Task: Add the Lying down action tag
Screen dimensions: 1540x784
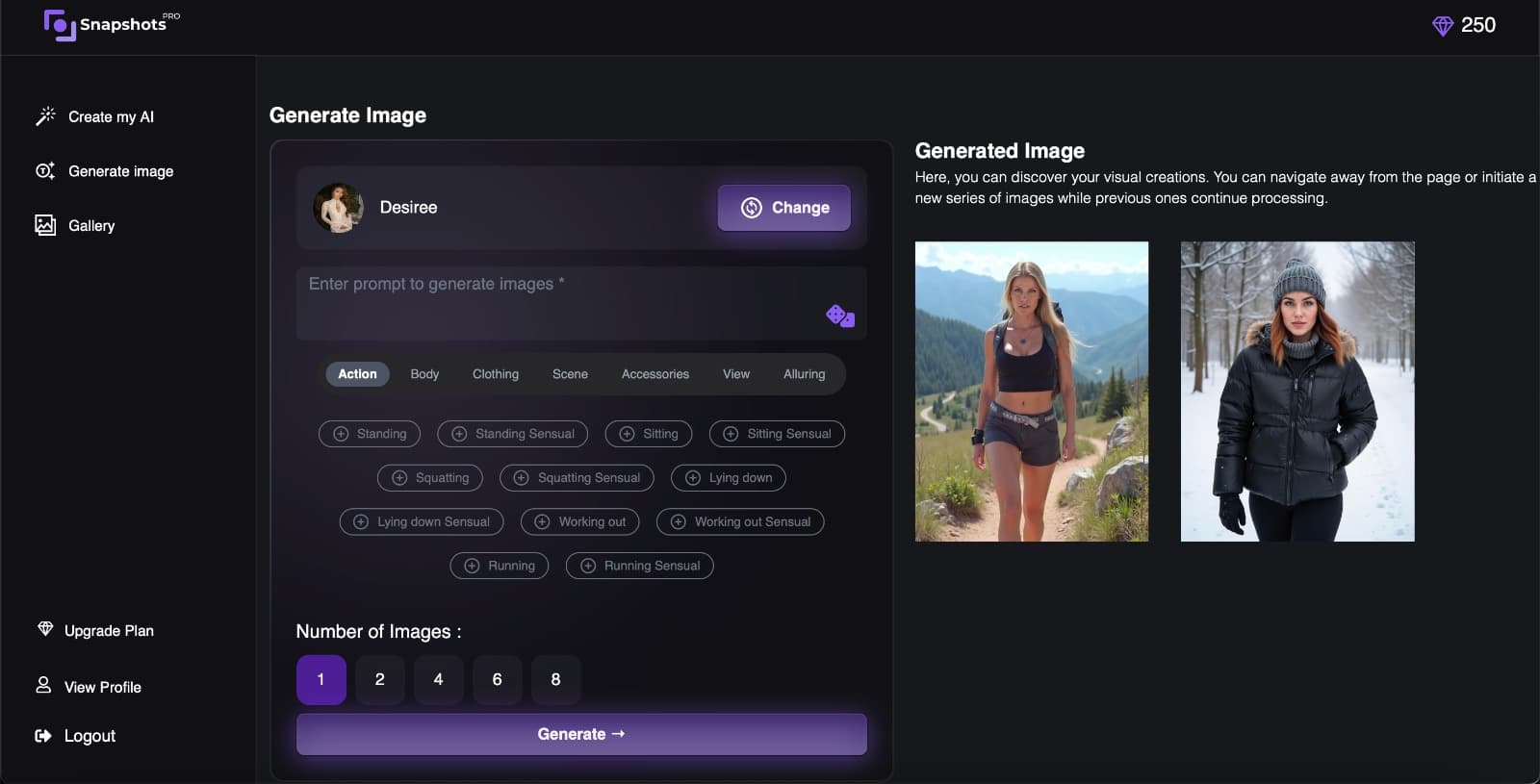Action: [x=728, y=478]
